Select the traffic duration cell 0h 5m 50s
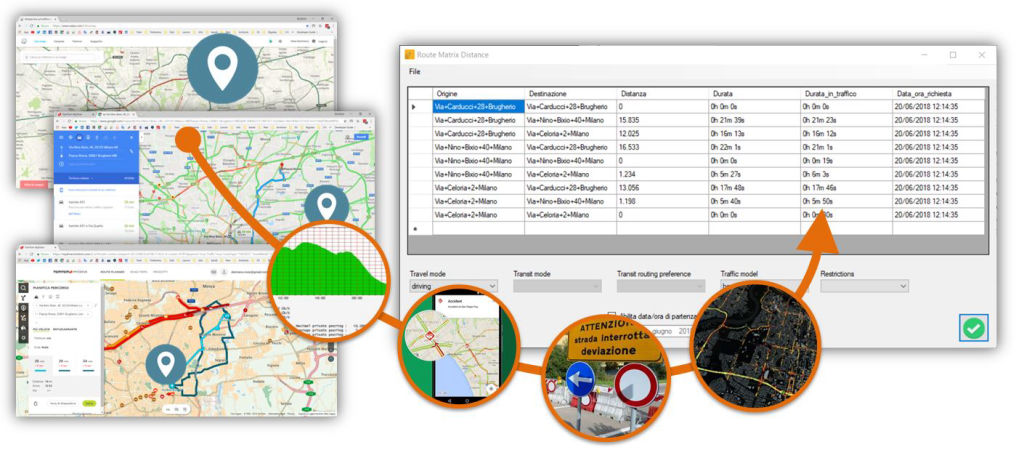 click(846, 201)
